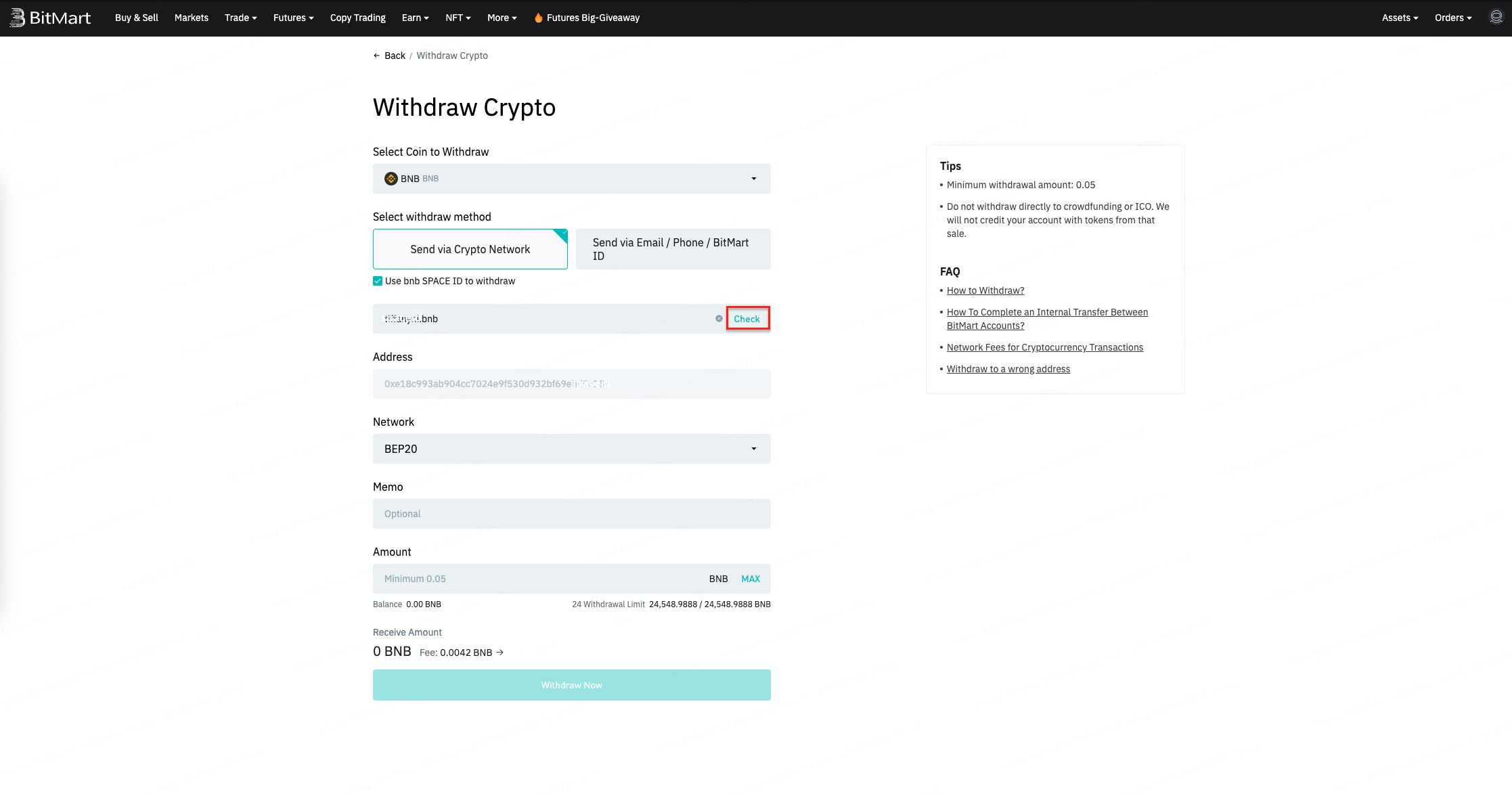Click the Minimum withdrawal amount: 0.05 tip

coord(1021,185)
